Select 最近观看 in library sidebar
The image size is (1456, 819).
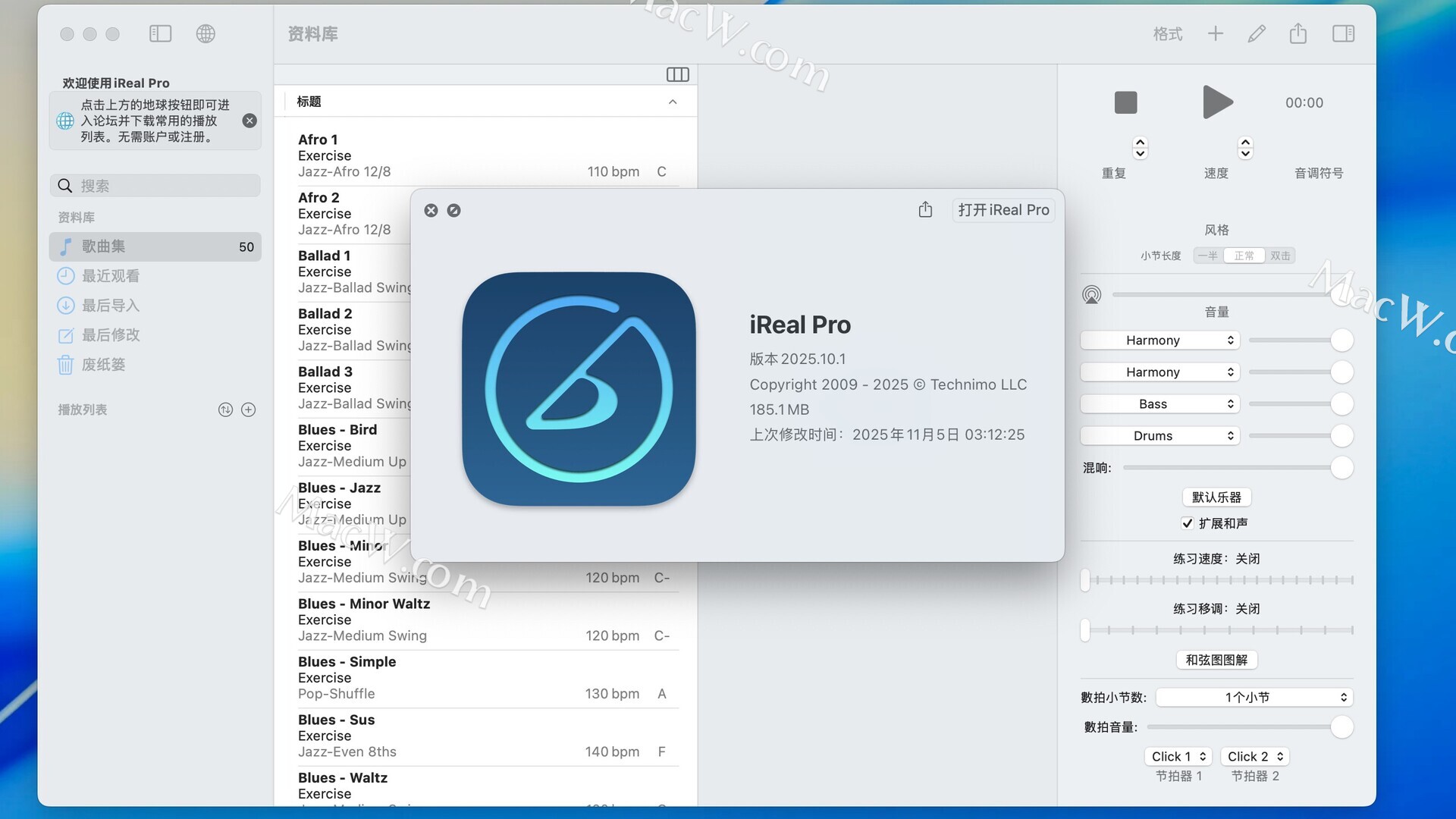111,276
